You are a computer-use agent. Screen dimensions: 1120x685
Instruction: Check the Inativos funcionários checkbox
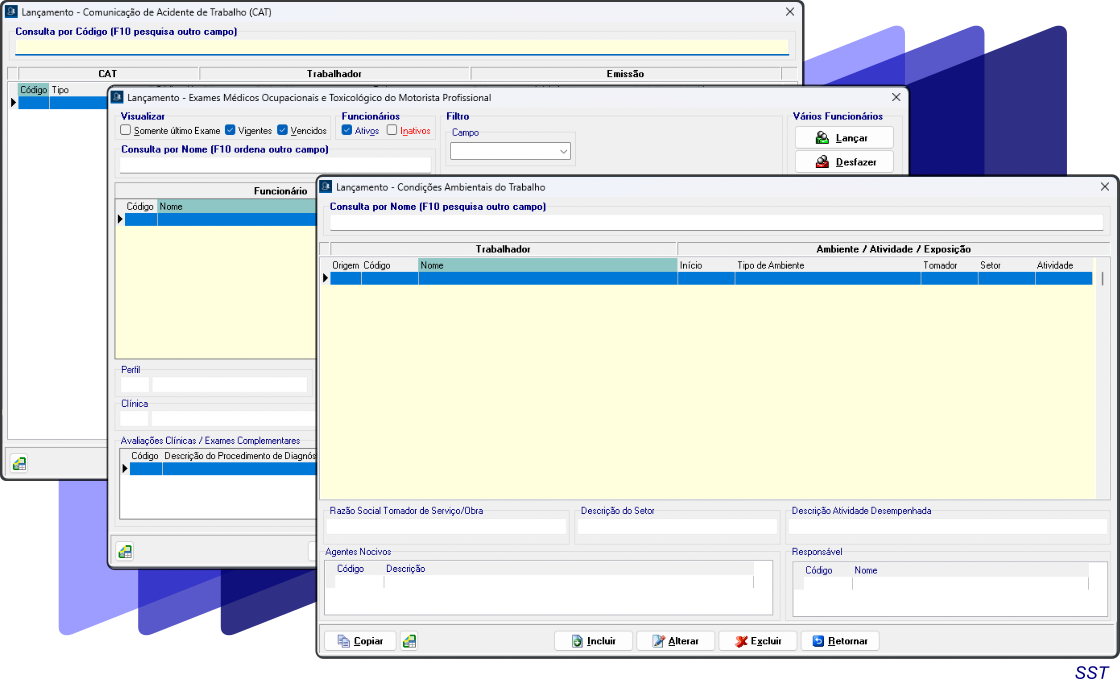(x=393, y=130)
